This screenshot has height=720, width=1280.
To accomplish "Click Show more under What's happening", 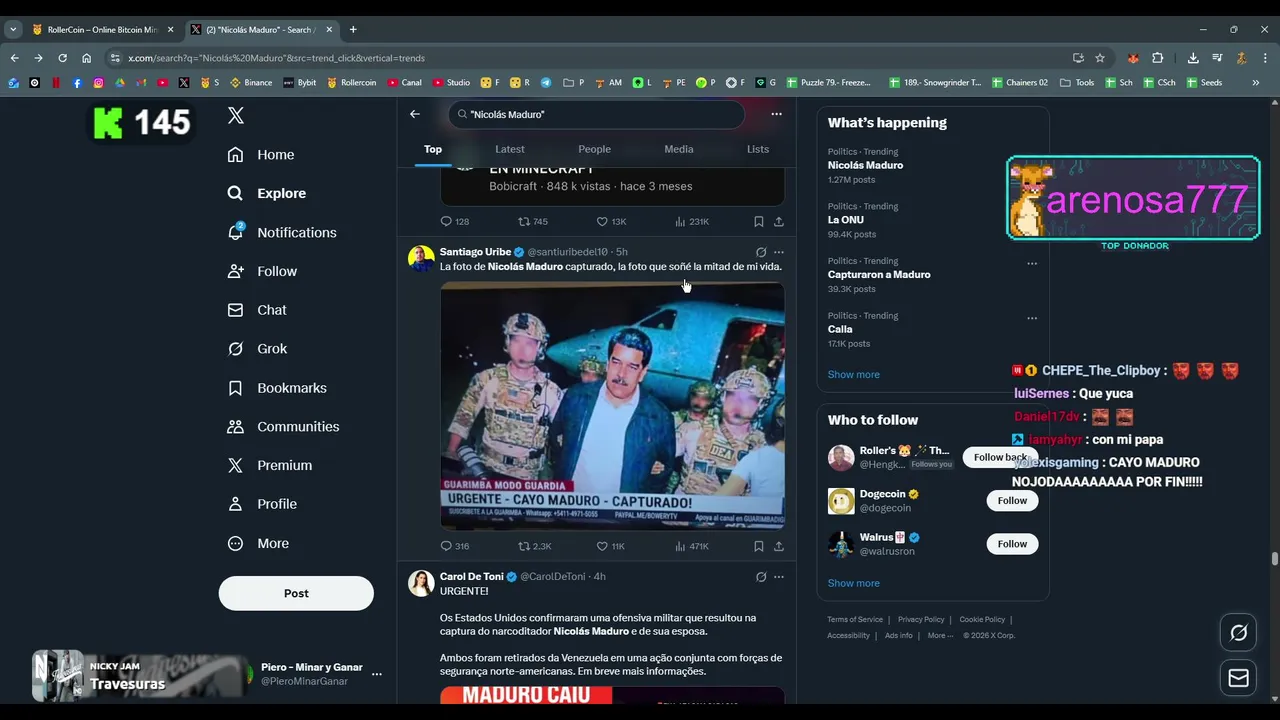I will point(854,374).
